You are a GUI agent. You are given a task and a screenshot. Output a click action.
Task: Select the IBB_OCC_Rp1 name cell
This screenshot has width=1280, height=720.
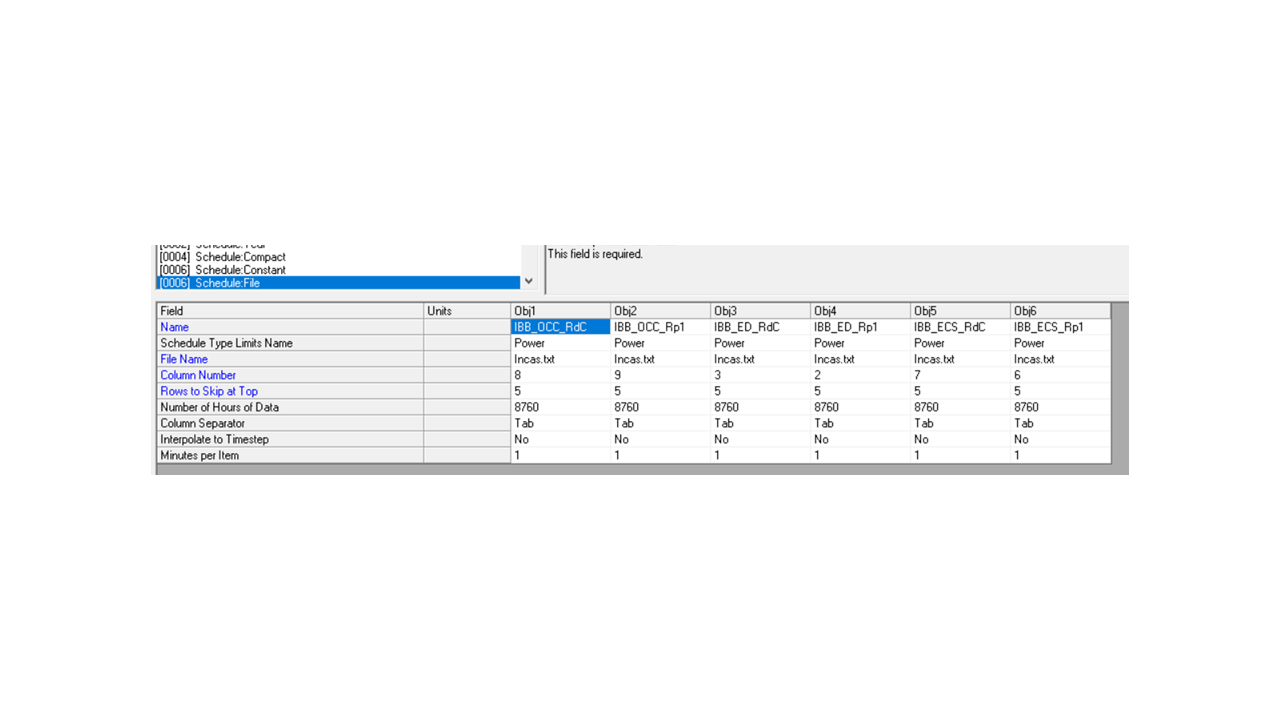click(660, 327)
